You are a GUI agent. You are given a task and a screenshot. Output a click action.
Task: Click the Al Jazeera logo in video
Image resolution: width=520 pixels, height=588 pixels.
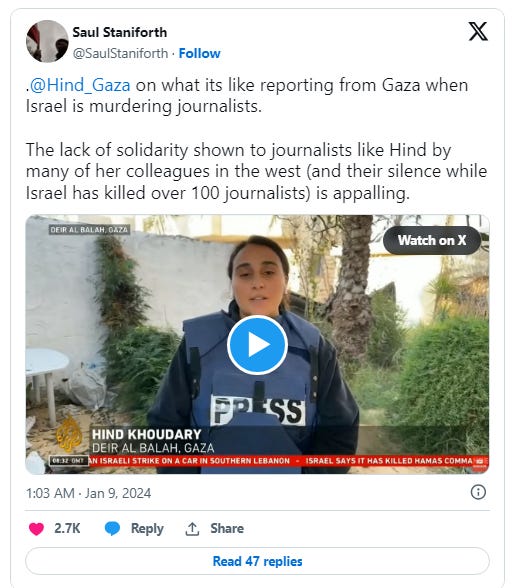point(69,434)
